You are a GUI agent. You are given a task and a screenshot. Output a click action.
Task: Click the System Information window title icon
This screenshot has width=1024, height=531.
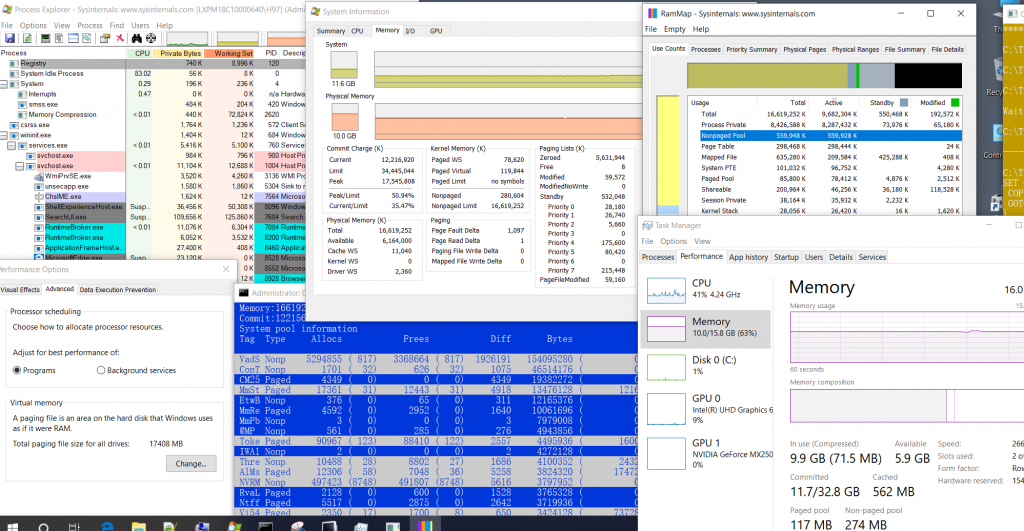(x=315, y=12)
